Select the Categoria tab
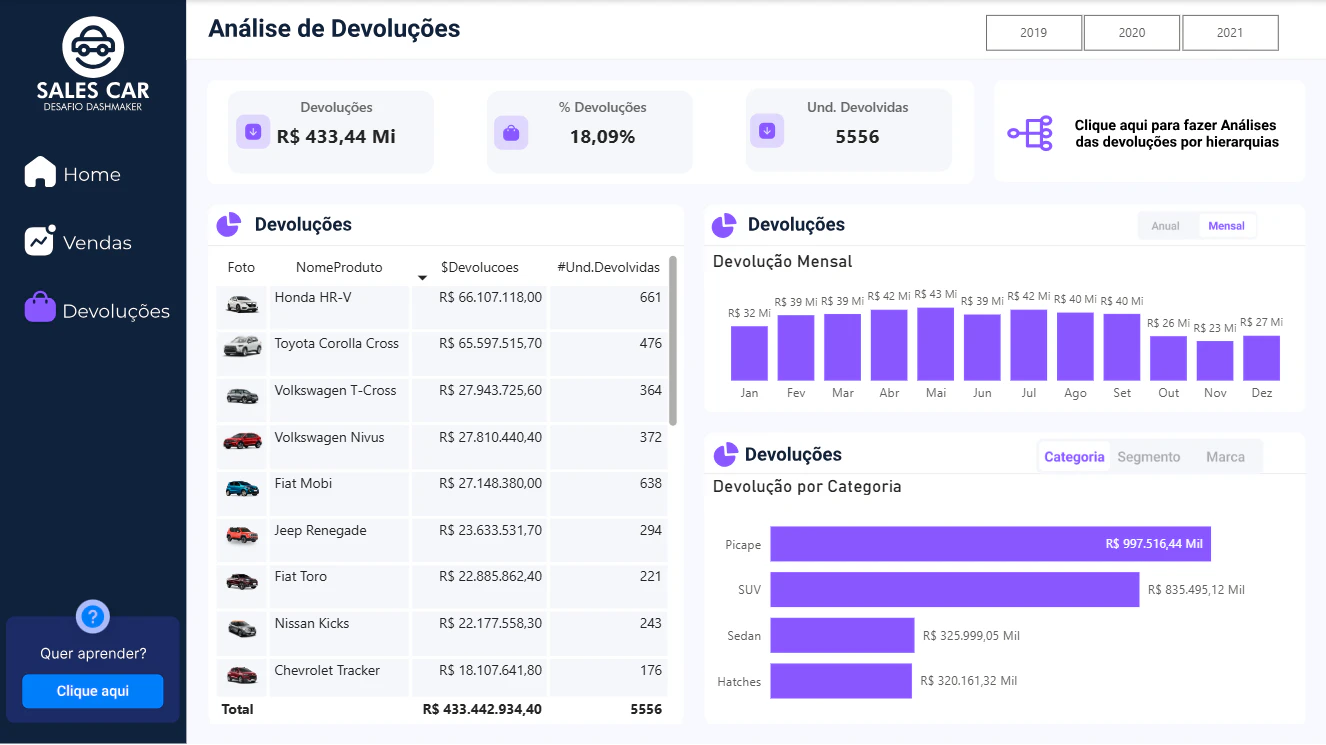The height and width of the screenshot is (745, 1326). click(x=1074, y=457)
